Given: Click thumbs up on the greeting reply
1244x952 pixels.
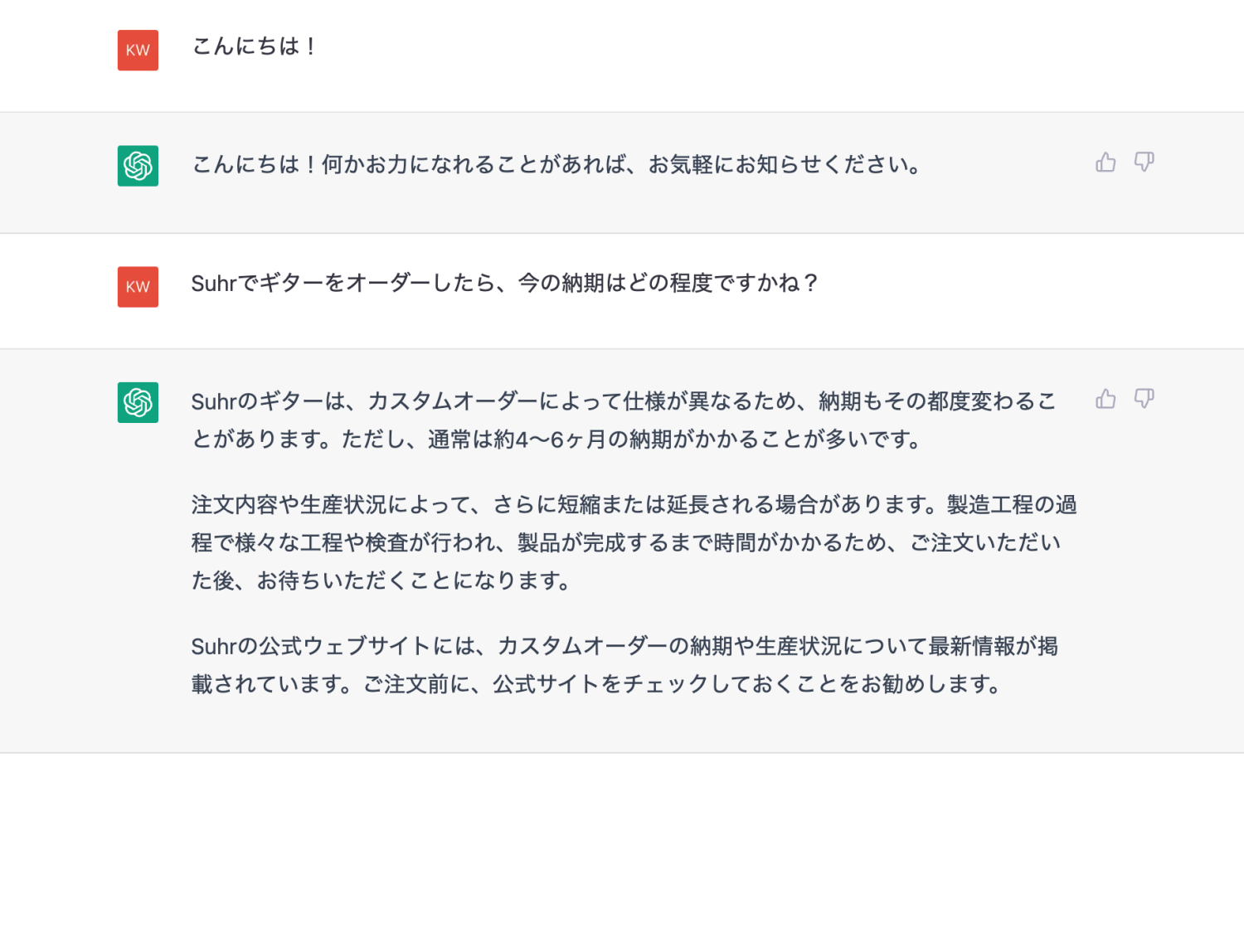Looking at the screenshot, I should (x=1106, y=163).
